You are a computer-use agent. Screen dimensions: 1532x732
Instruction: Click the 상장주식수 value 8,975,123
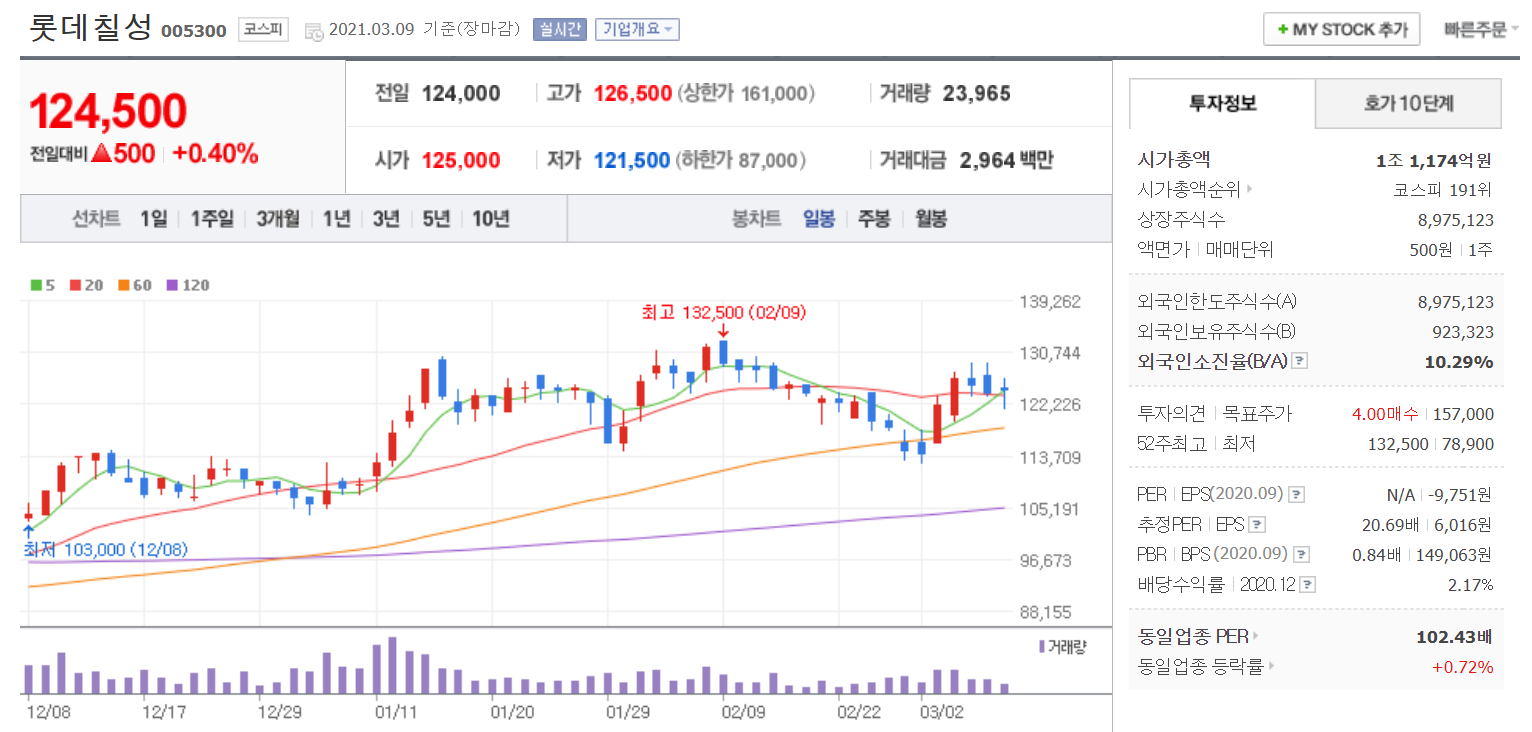coord(1455,219)
